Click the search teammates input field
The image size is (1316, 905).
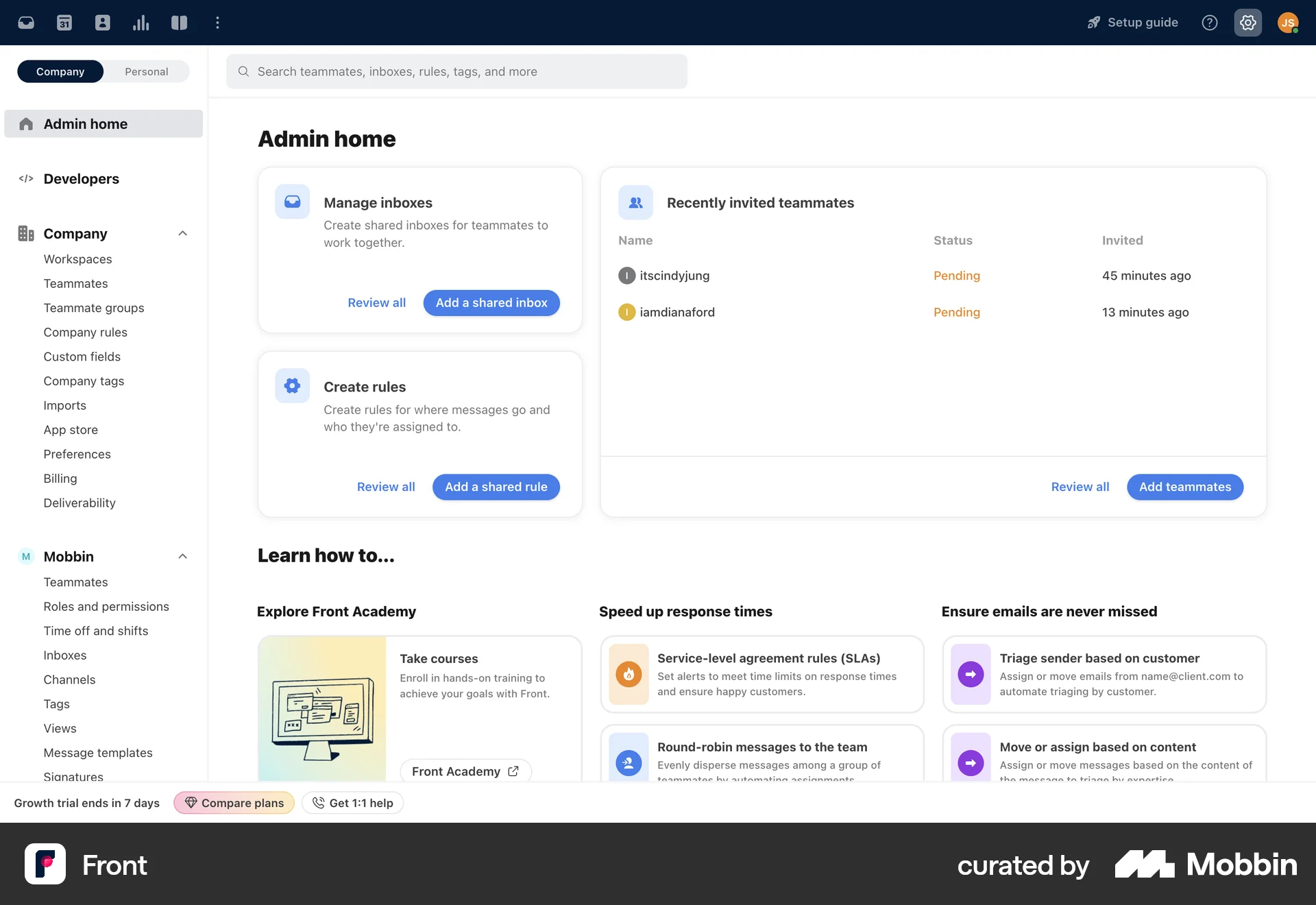coord(456,71)
